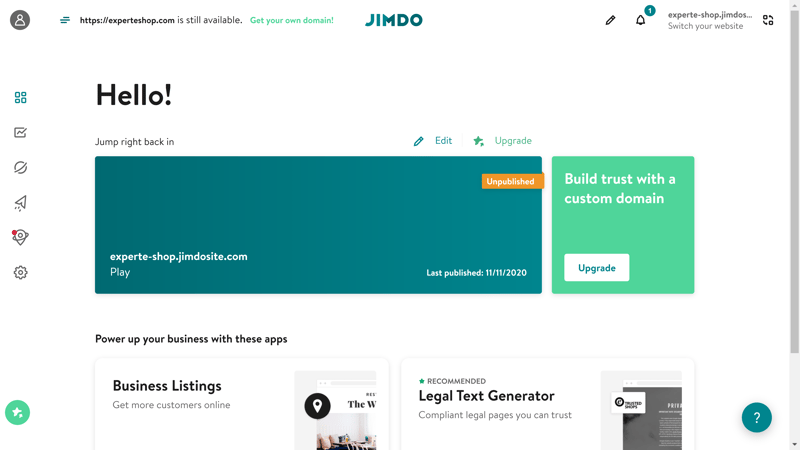Viewport: 800px width, 450px height.
Task: Click the https://experteshop.com domain text
Action: click(x=127, y=20)
